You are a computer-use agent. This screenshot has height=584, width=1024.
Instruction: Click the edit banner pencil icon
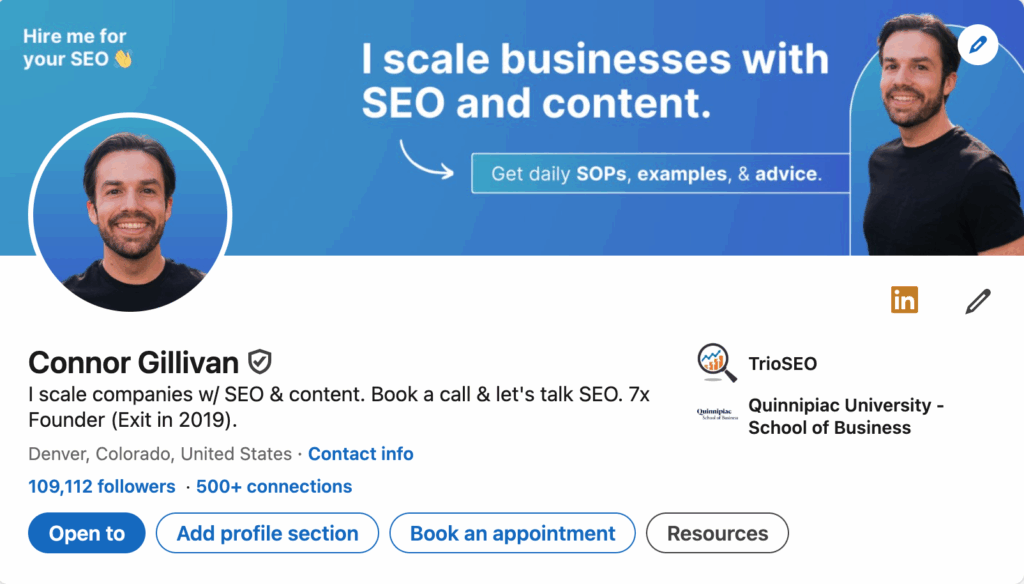[977, 45]
